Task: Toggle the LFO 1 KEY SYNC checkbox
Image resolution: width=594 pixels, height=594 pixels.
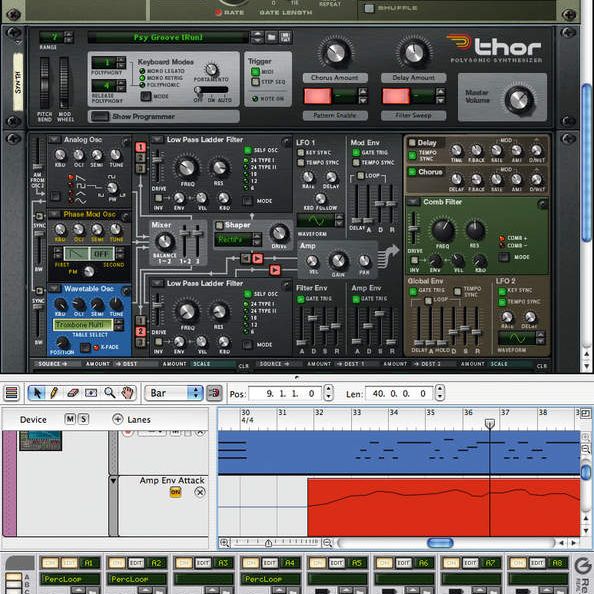Action: (301, 152)
